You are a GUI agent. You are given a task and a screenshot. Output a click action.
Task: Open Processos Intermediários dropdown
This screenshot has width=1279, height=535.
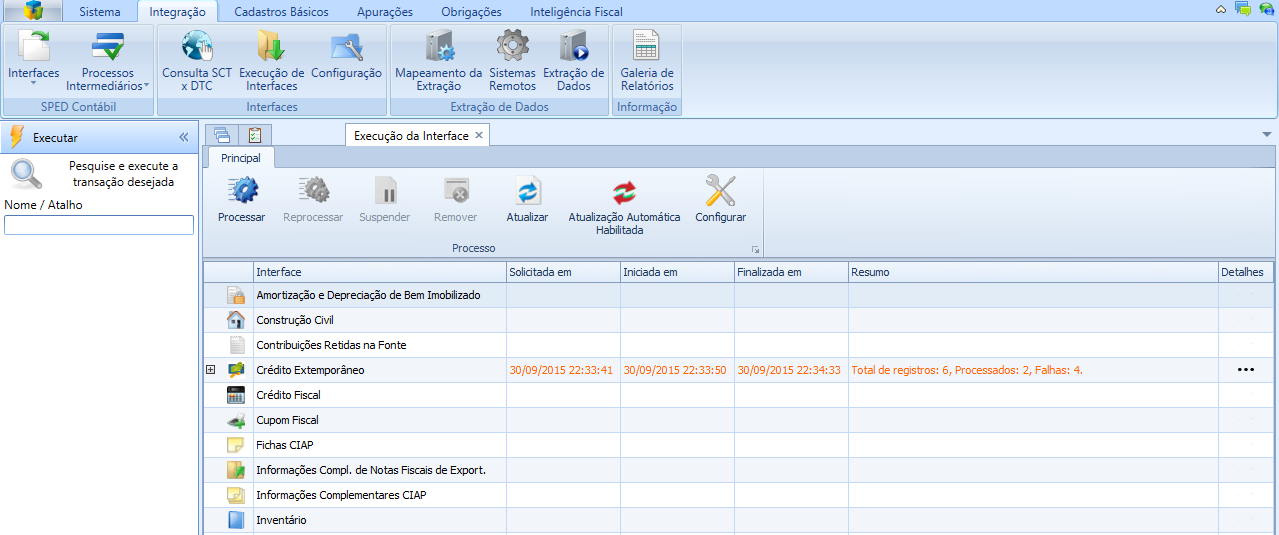tap(107, 62)
